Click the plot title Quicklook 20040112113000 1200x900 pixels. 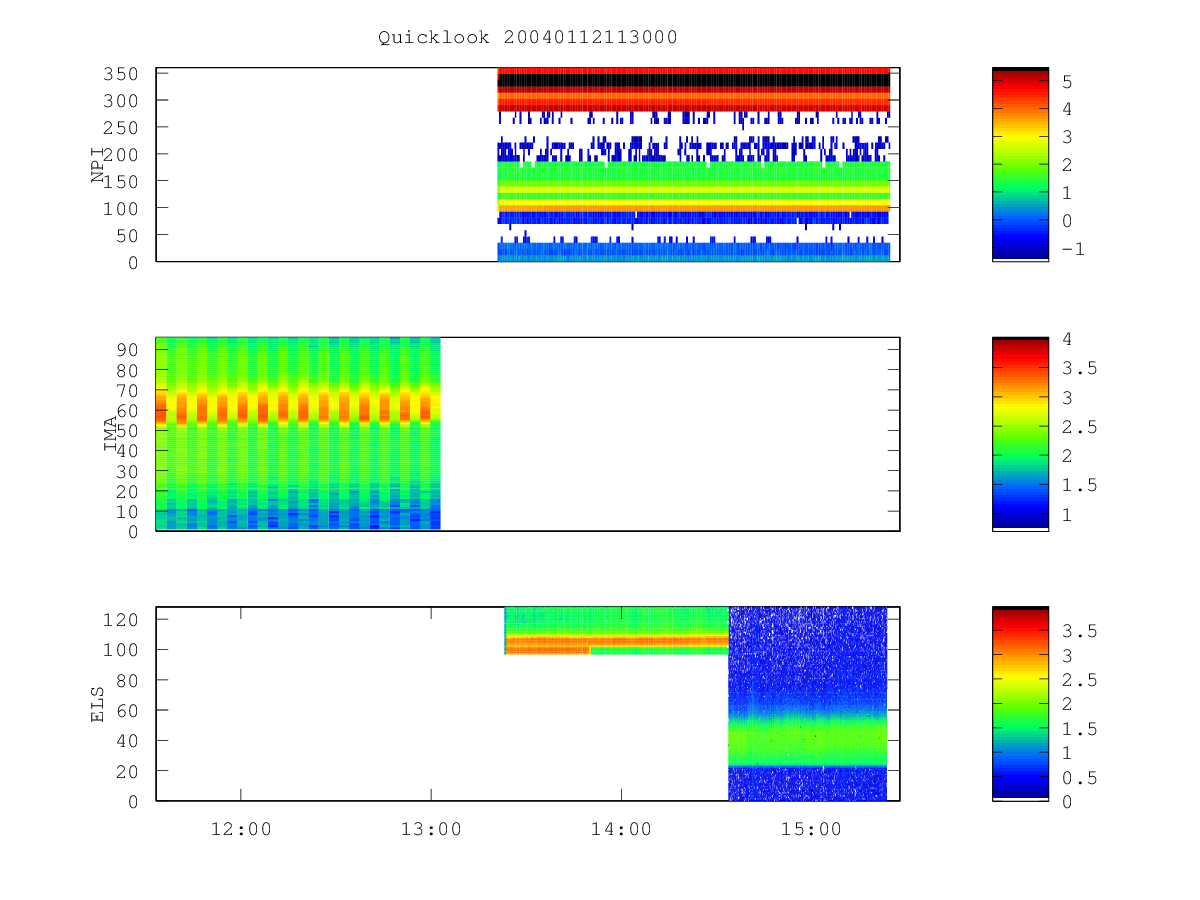coord(527,37)
